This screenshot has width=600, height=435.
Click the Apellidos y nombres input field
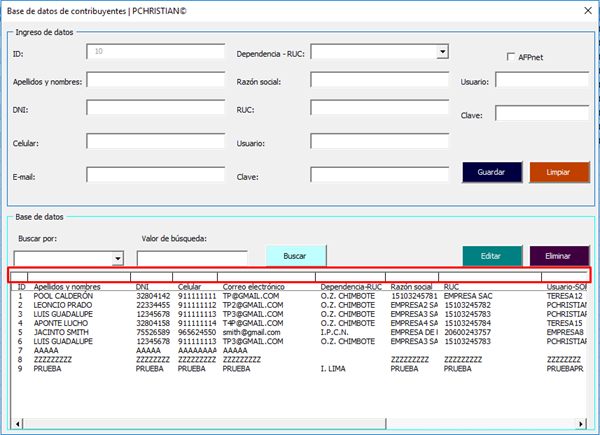click(155, 81)
